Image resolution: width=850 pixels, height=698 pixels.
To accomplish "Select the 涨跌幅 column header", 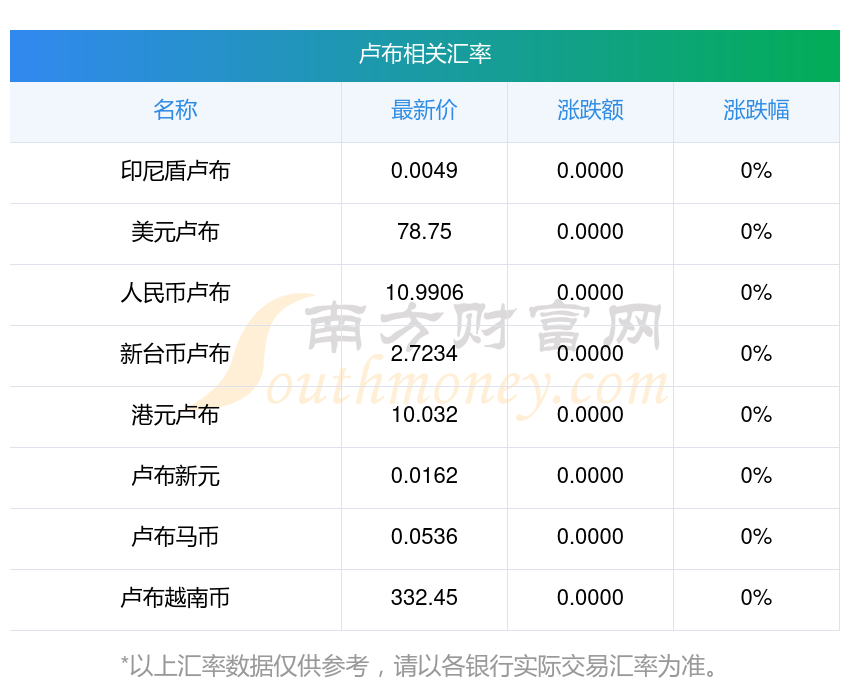I will [x=756, y=110].
